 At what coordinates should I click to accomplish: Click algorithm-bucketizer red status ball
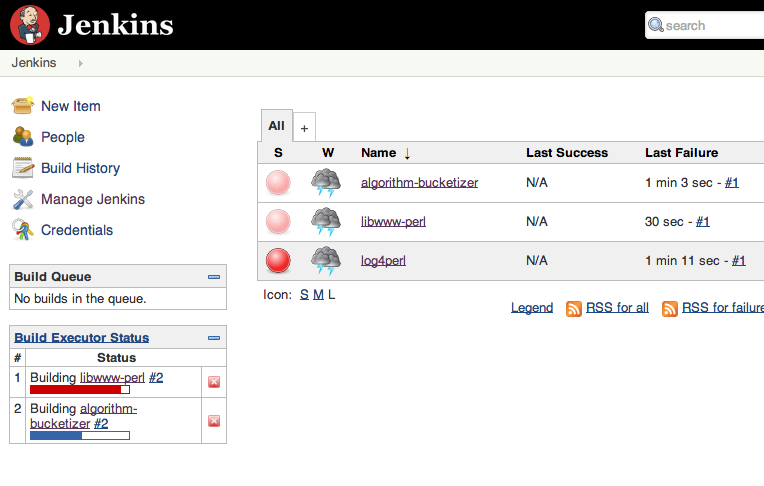click(278, 183)
